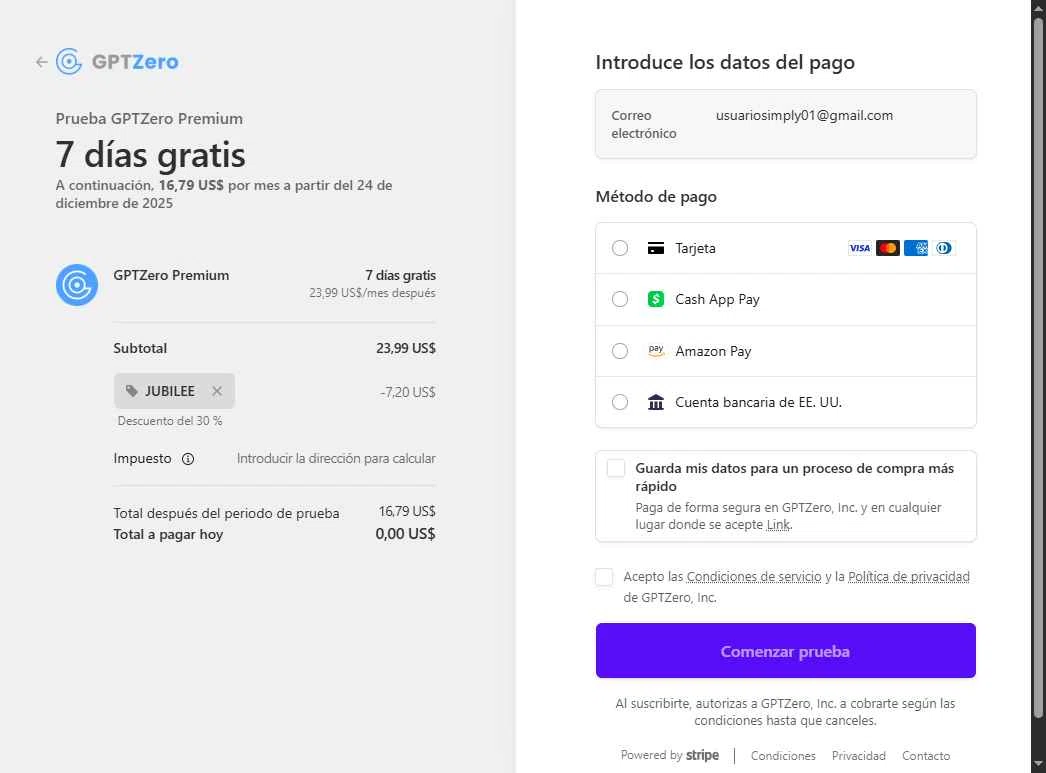The height and width of the screenshot is (773, 1046).
Task: Click the Amazon Pay logo icon
Action: [x=656, y=351]
